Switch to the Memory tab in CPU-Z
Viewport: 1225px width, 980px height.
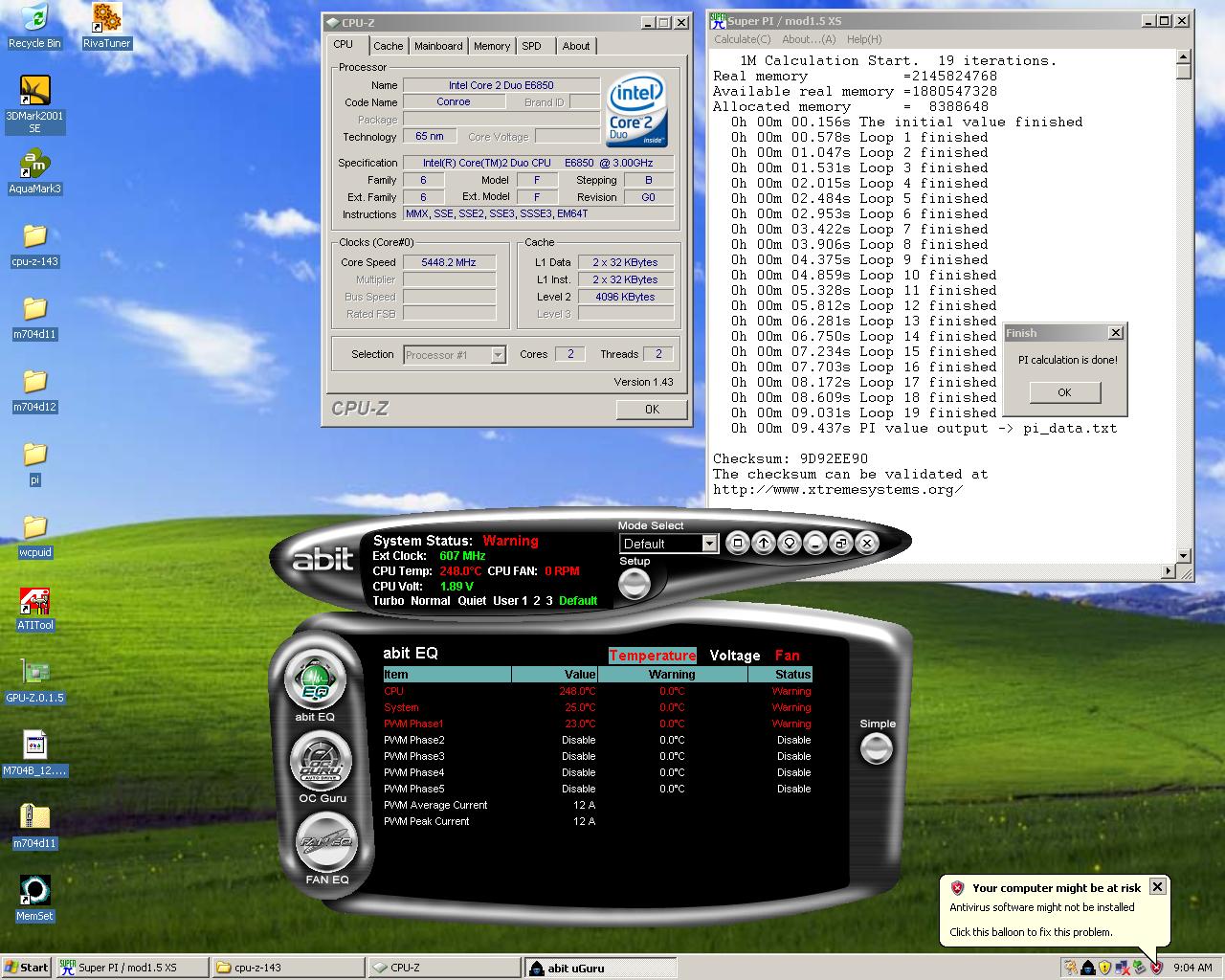click(x=492, y=46)
